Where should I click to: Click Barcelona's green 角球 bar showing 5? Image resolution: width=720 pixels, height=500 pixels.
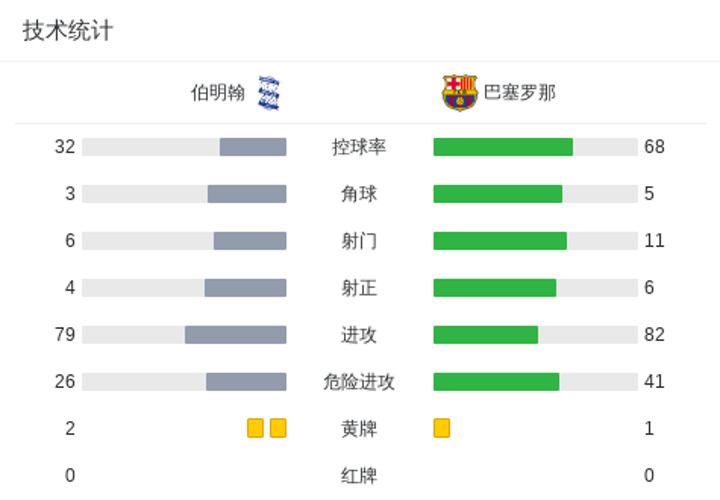(x=498, y=194)
